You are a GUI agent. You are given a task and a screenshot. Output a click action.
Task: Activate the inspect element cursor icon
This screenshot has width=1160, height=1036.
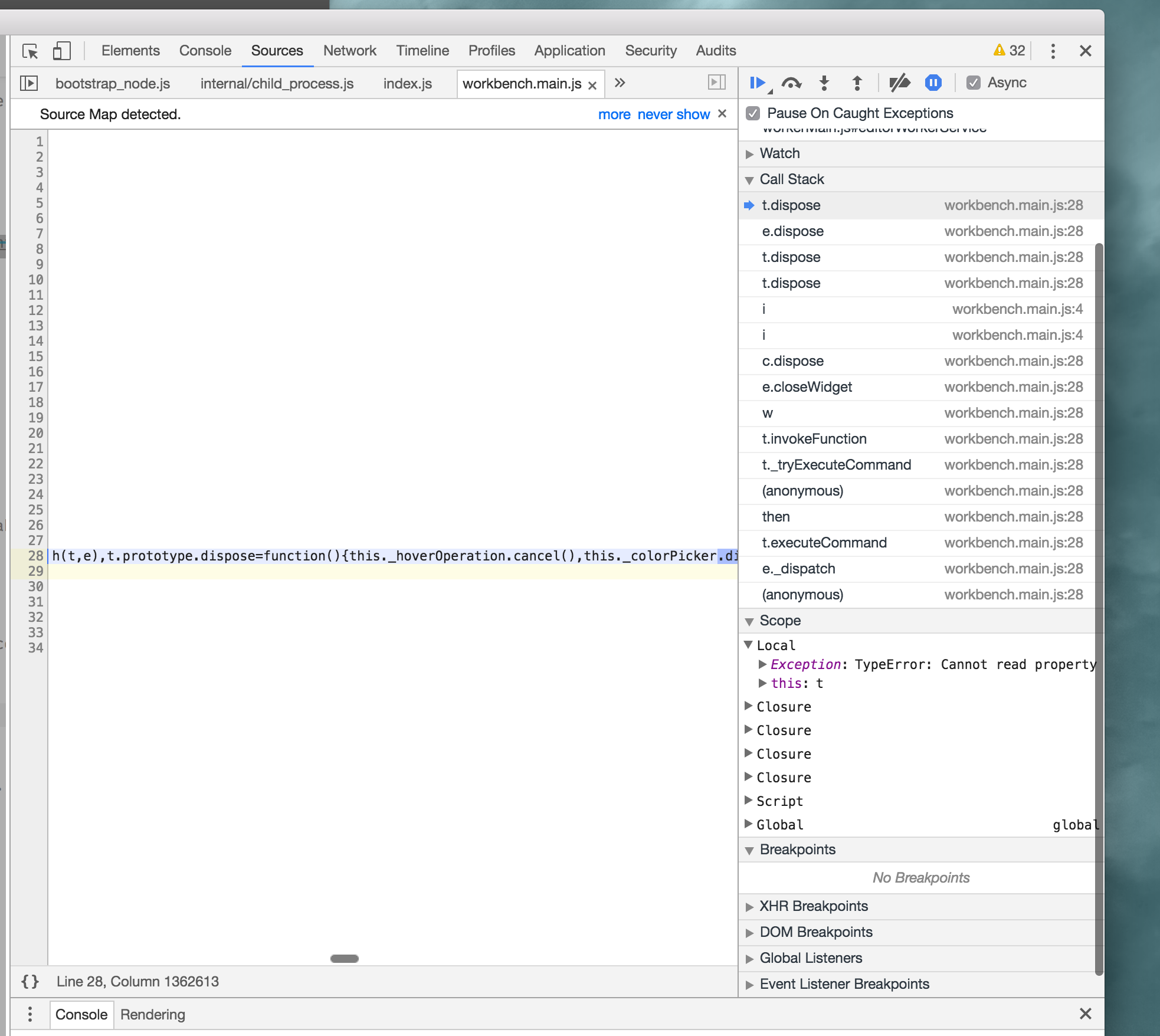31,51
